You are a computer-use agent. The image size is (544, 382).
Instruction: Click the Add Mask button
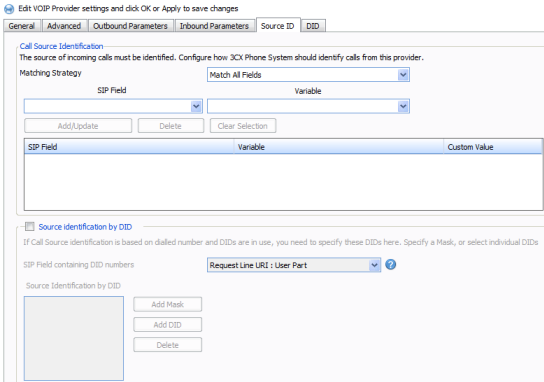point(168,304)
